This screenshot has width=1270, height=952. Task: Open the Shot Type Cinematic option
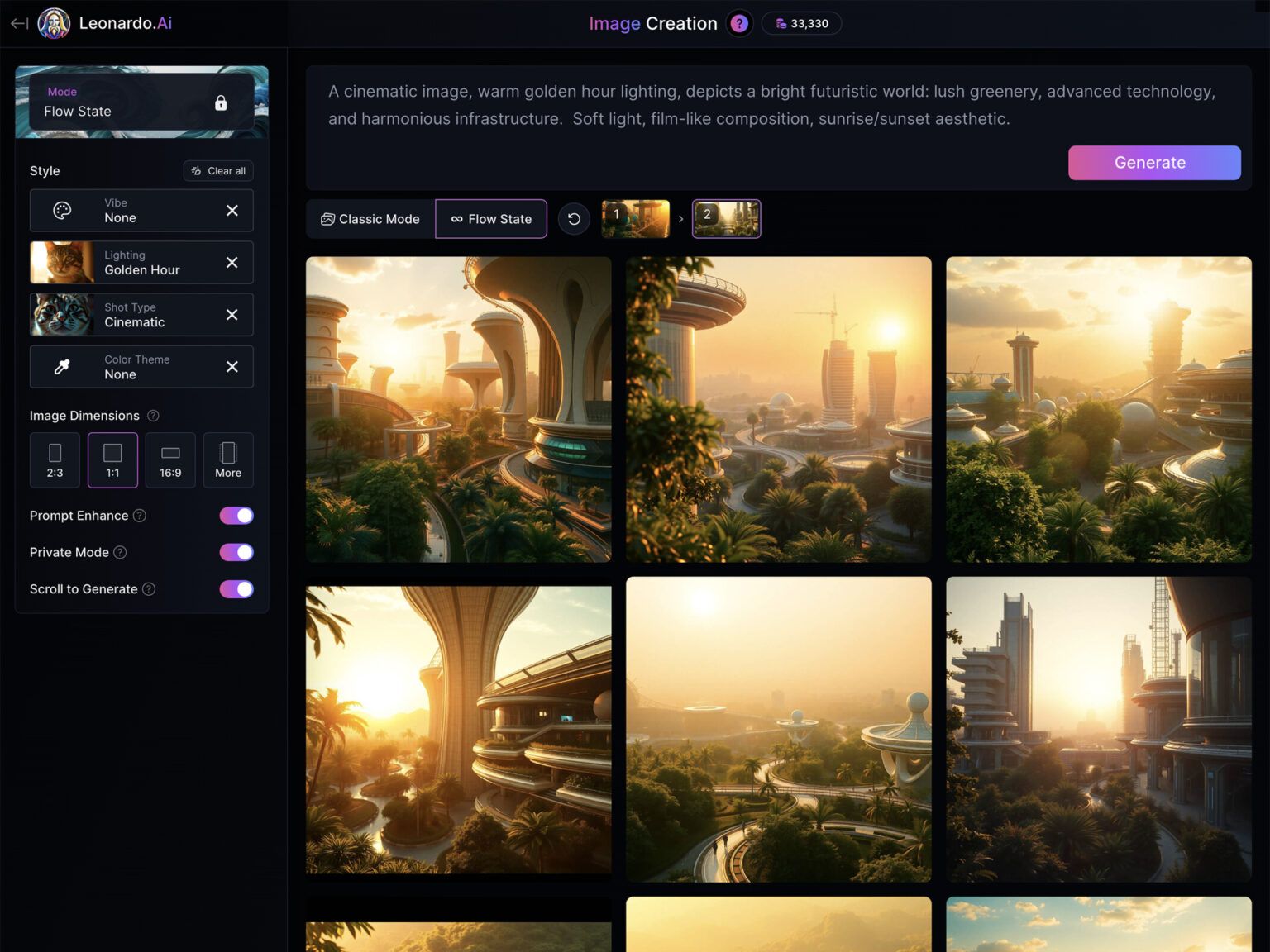pos(141,315)
